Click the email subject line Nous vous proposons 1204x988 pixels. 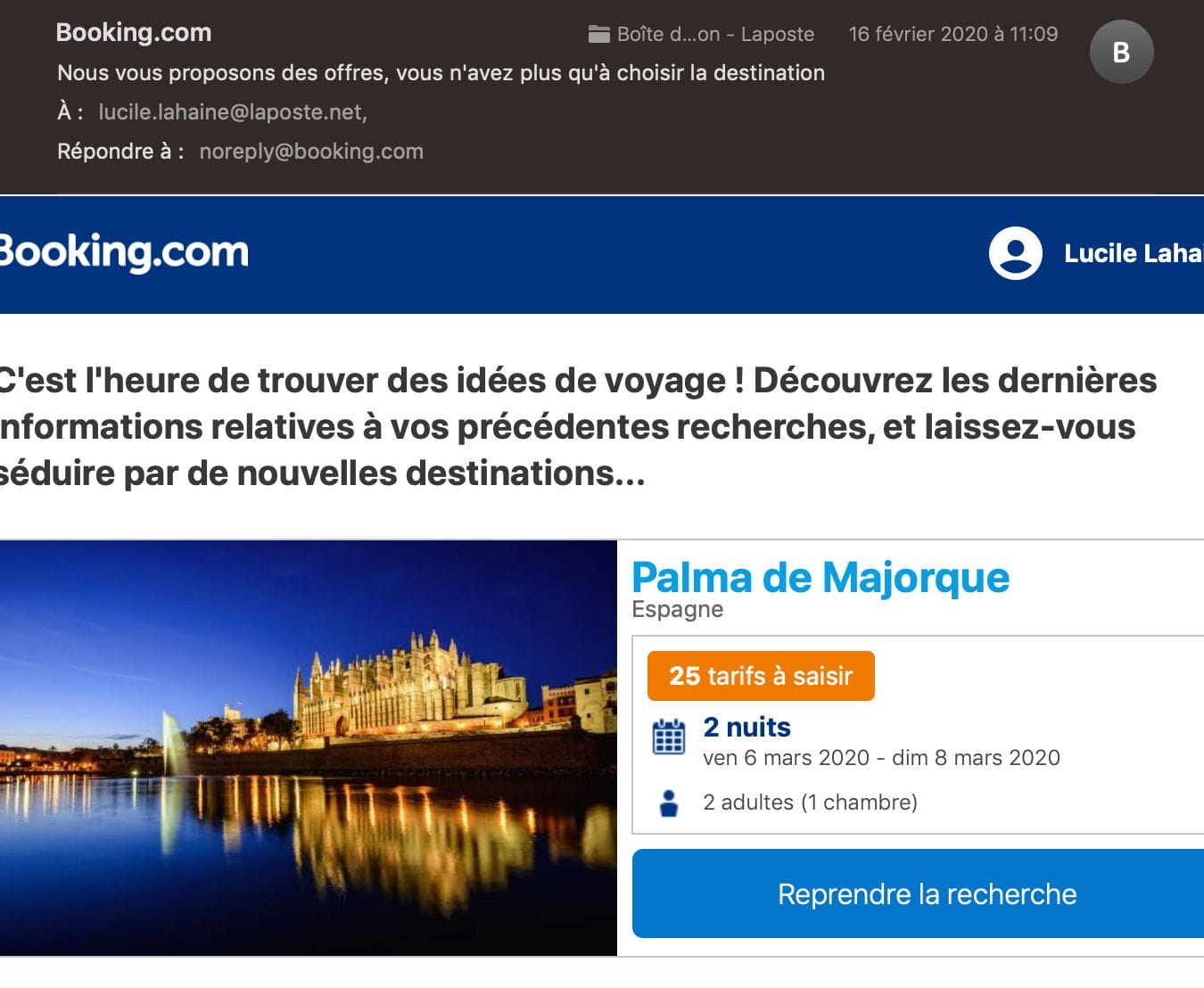click(441, 73)
